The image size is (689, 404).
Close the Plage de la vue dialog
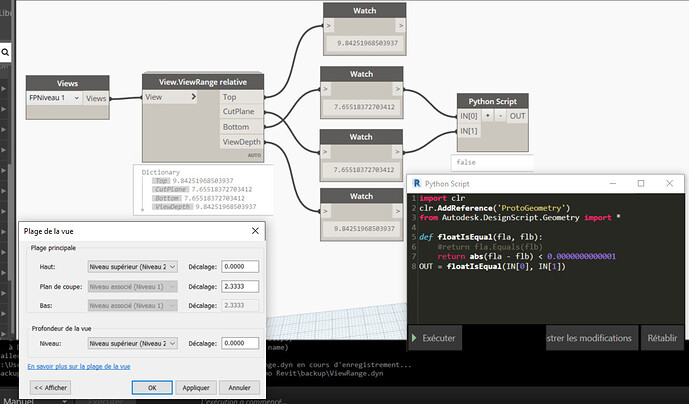255,231
